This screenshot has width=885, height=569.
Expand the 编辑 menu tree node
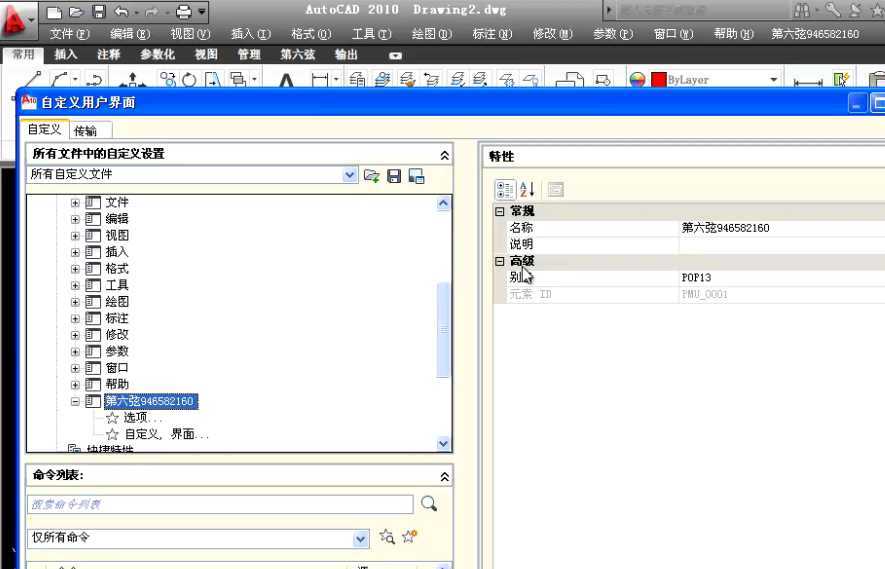75,219
